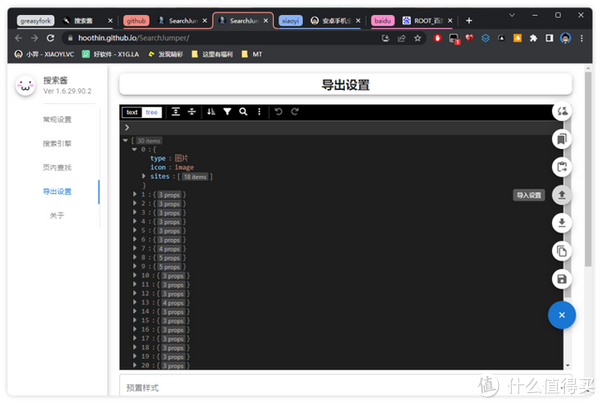Click the collapse all fields icon
600x403 pixels.
(192, 112)
